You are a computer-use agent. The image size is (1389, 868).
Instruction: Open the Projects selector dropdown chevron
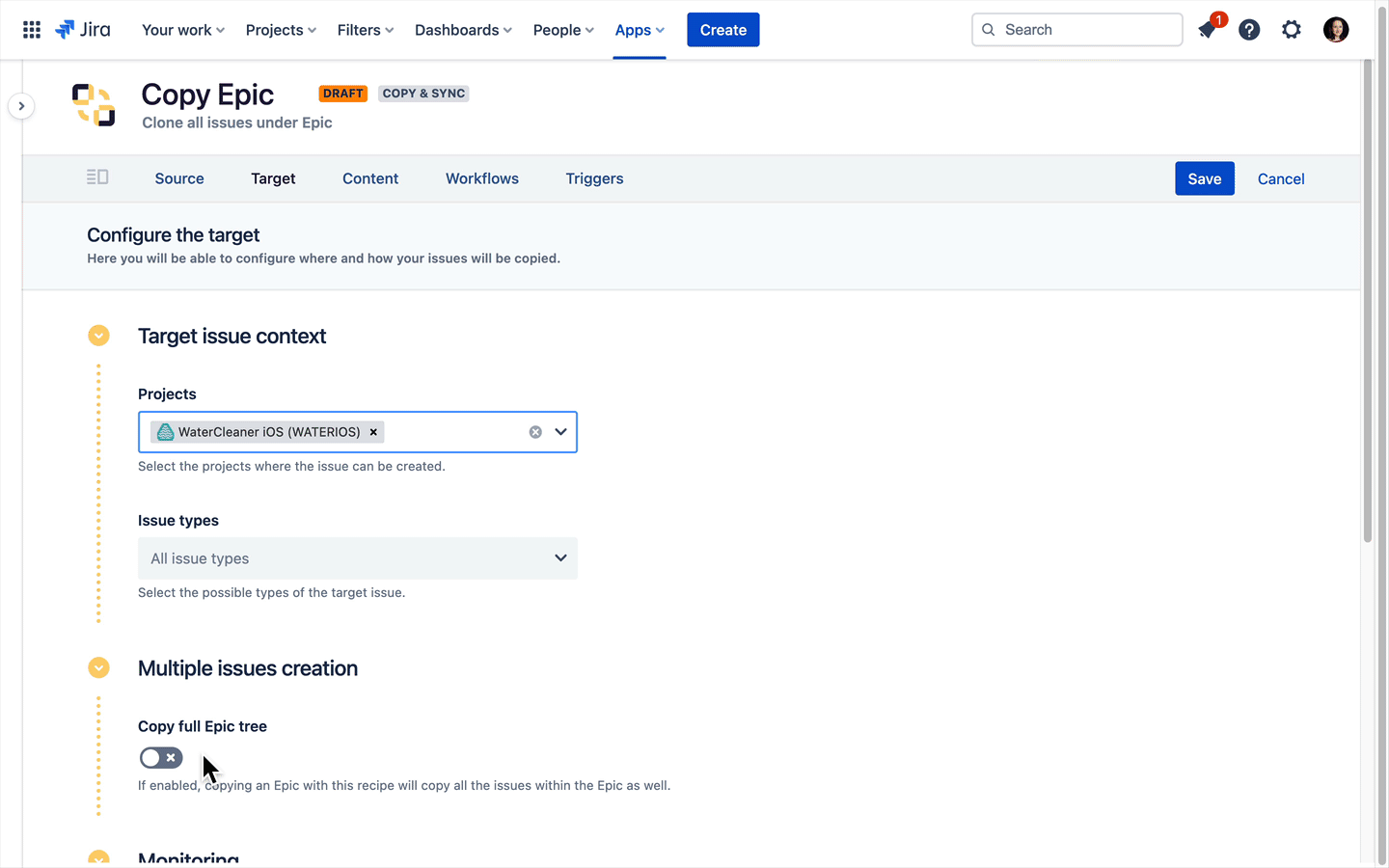(x=560, y=431)
